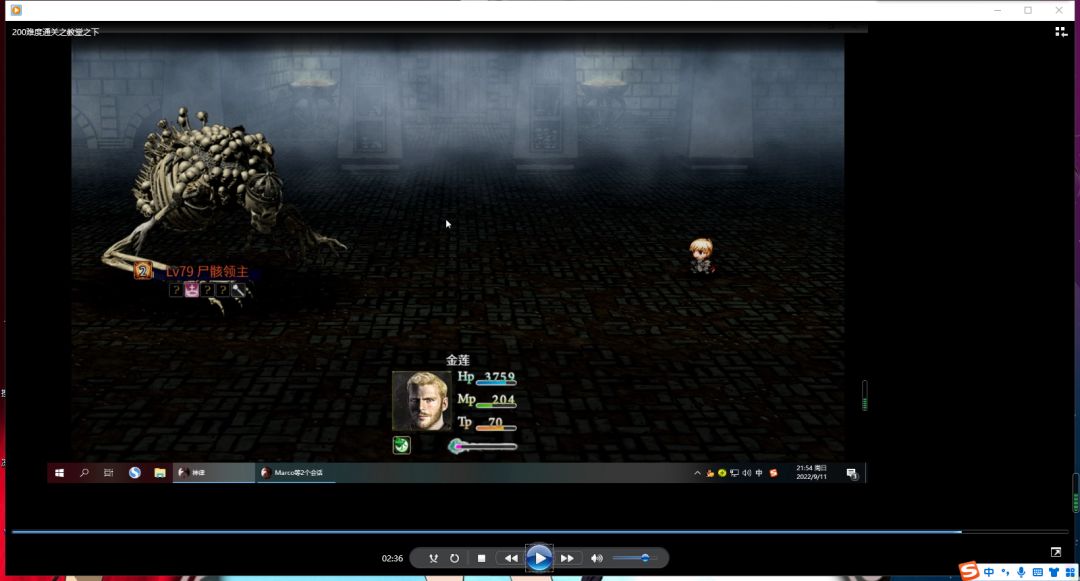The image size is (1080, 581).
Task: Click the seek bar to jump in the video
Action: (x=539, y=531)
